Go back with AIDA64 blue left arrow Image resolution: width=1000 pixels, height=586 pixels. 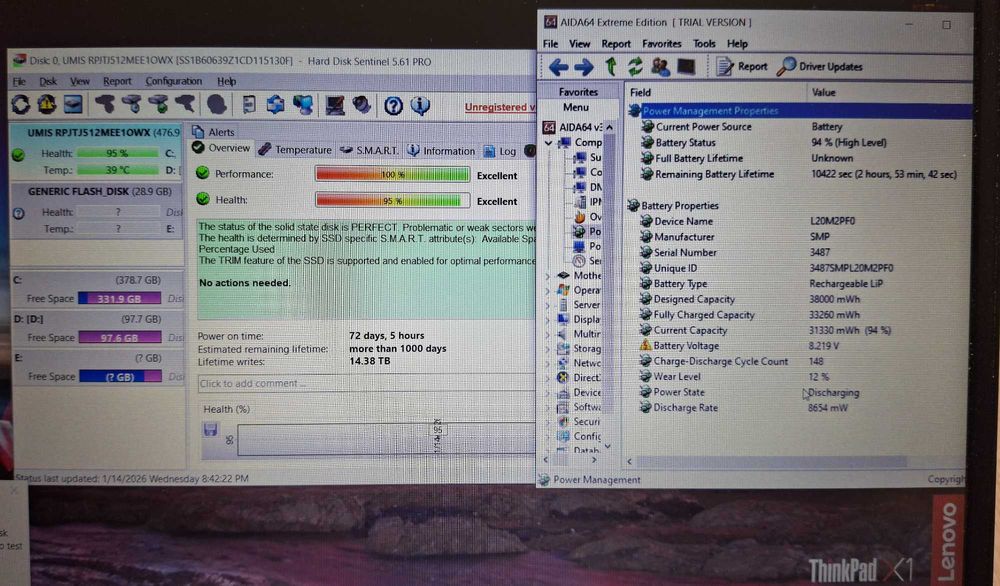(559, 67)
